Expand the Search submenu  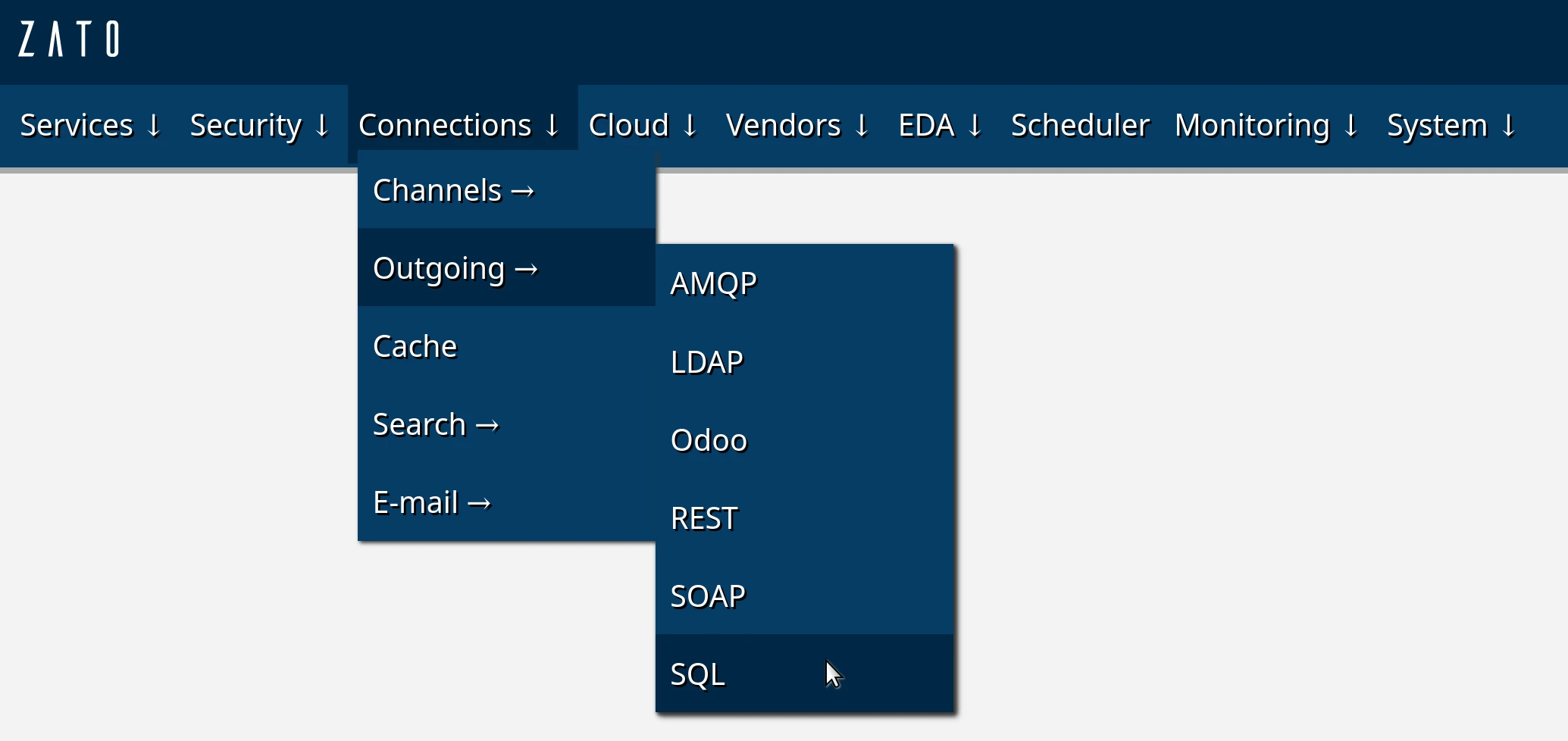tap(436, 425)
